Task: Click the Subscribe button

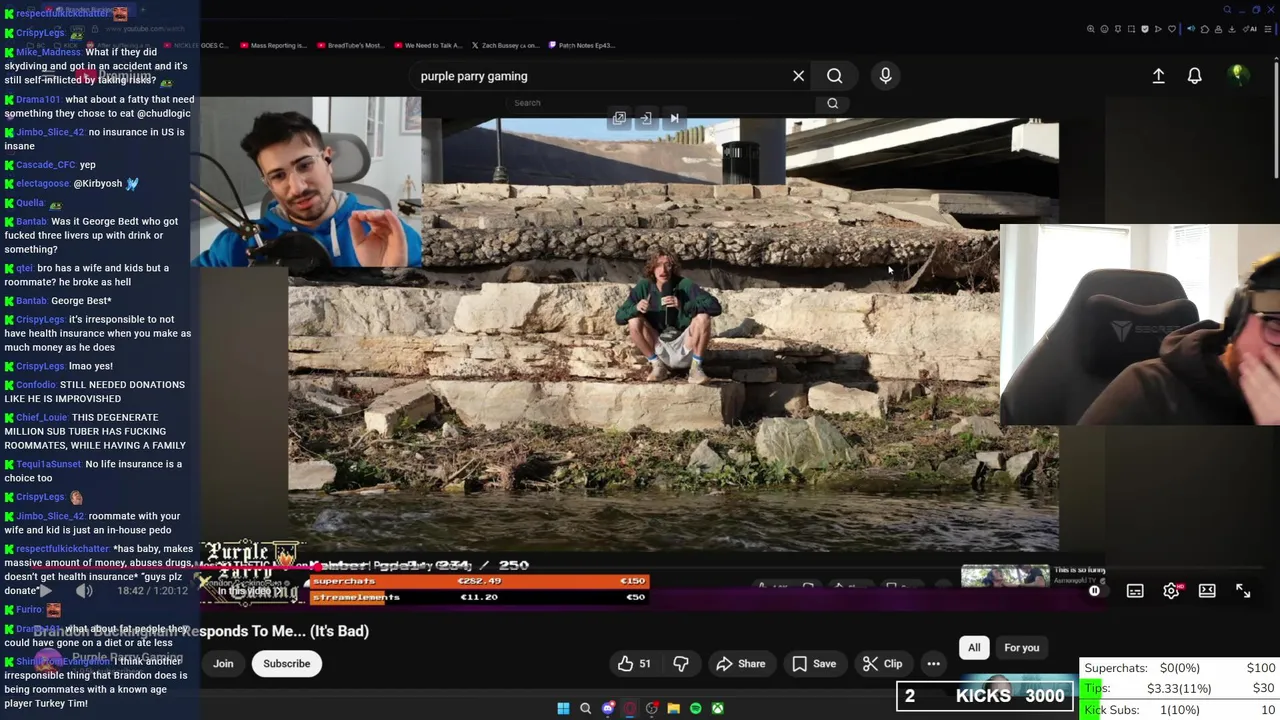Action: [x=287, y=664]
